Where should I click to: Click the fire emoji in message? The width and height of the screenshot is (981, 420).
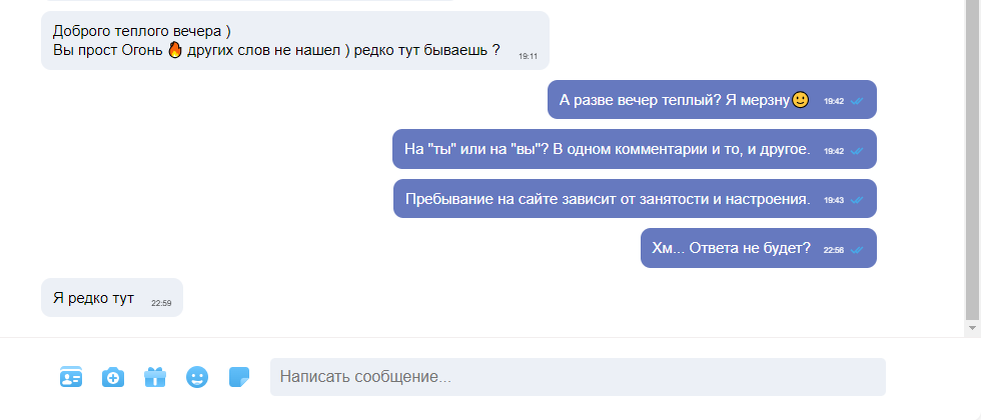pos(175,50)
